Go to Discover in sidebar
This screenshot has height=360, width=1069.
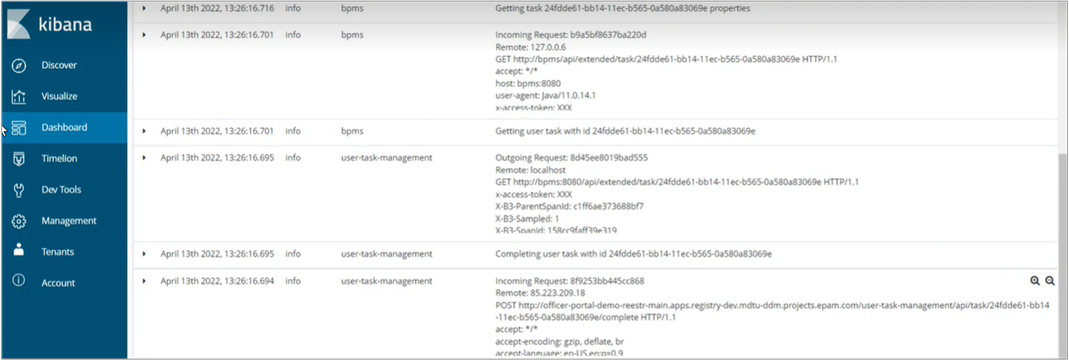[59, 65]
